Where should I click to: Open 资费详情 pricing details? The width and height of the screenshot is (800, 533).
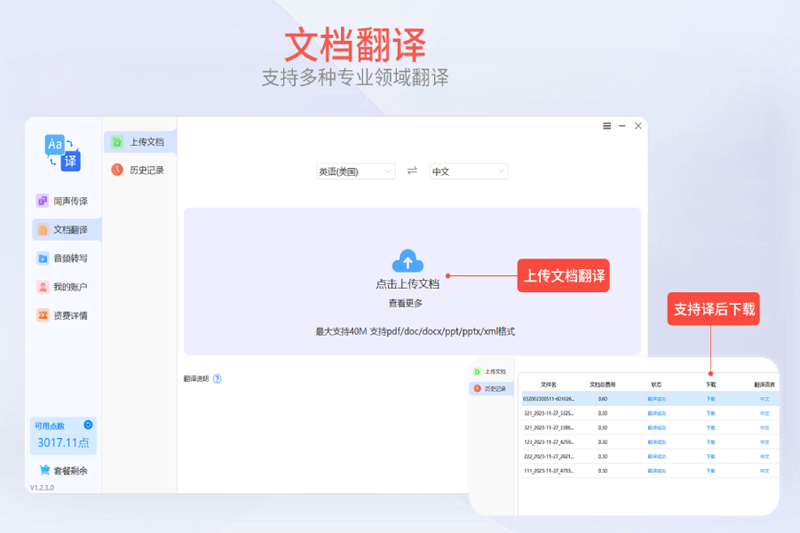coord(66,316)
